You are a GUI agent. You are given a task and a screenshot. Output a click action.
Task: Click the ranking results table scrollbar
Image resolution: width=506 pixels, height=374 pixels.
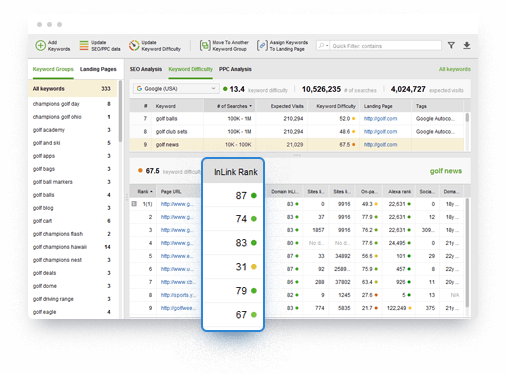tap(467, 253)
